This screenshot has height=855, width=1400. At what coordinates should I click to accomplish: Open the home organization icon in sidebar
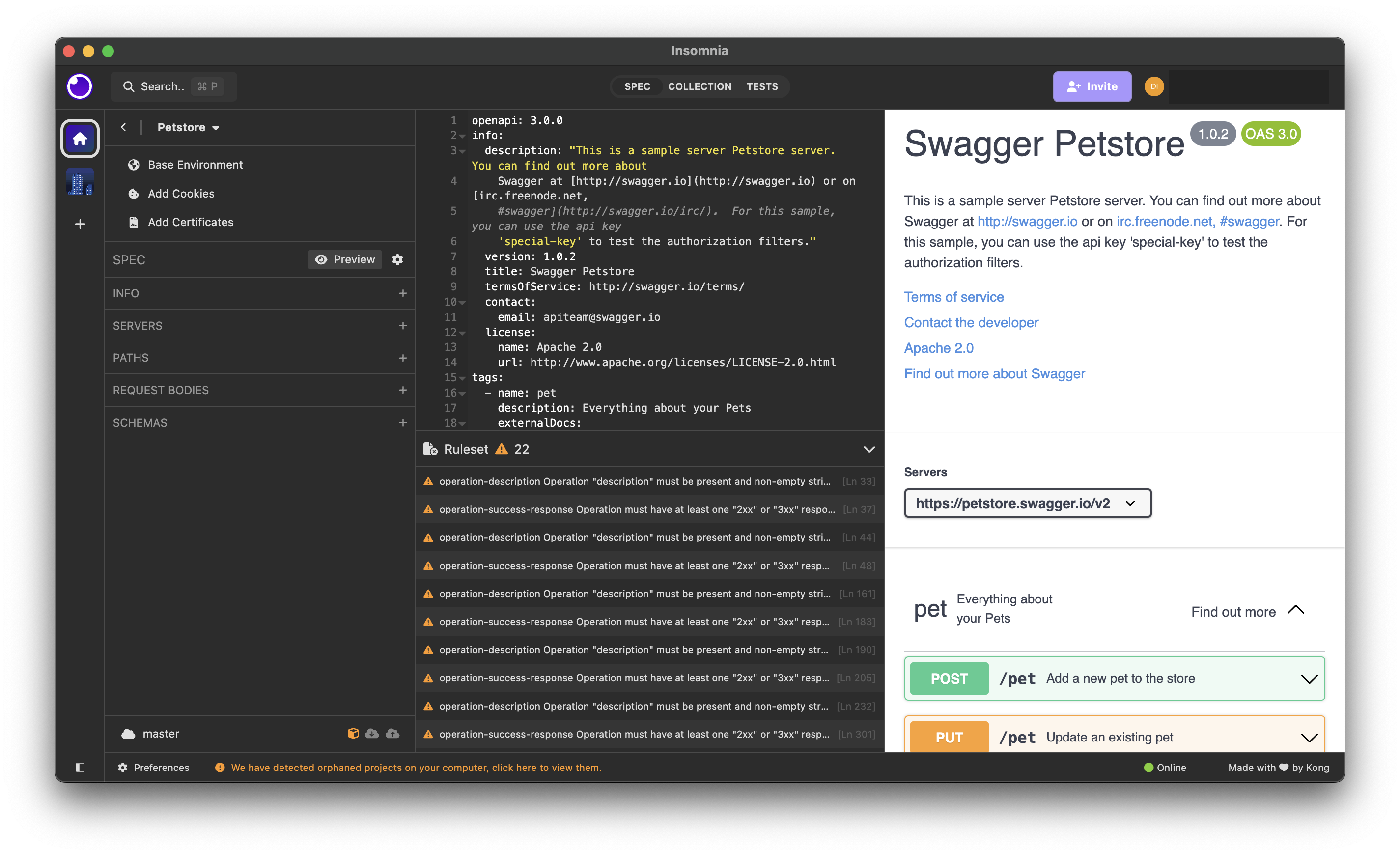(x=80, y=138)
